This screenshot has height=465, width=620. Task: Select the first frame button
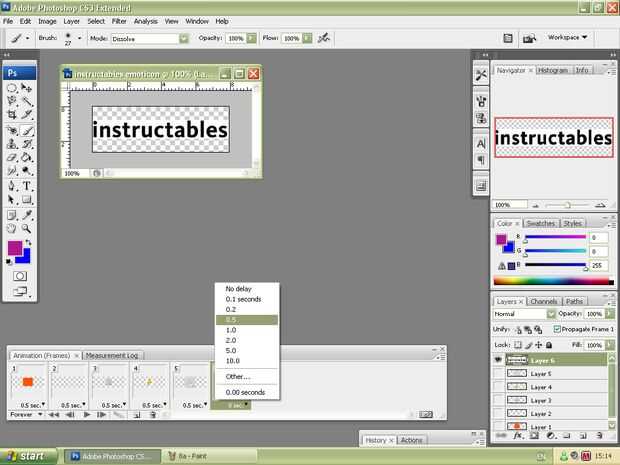coord(54,414)
